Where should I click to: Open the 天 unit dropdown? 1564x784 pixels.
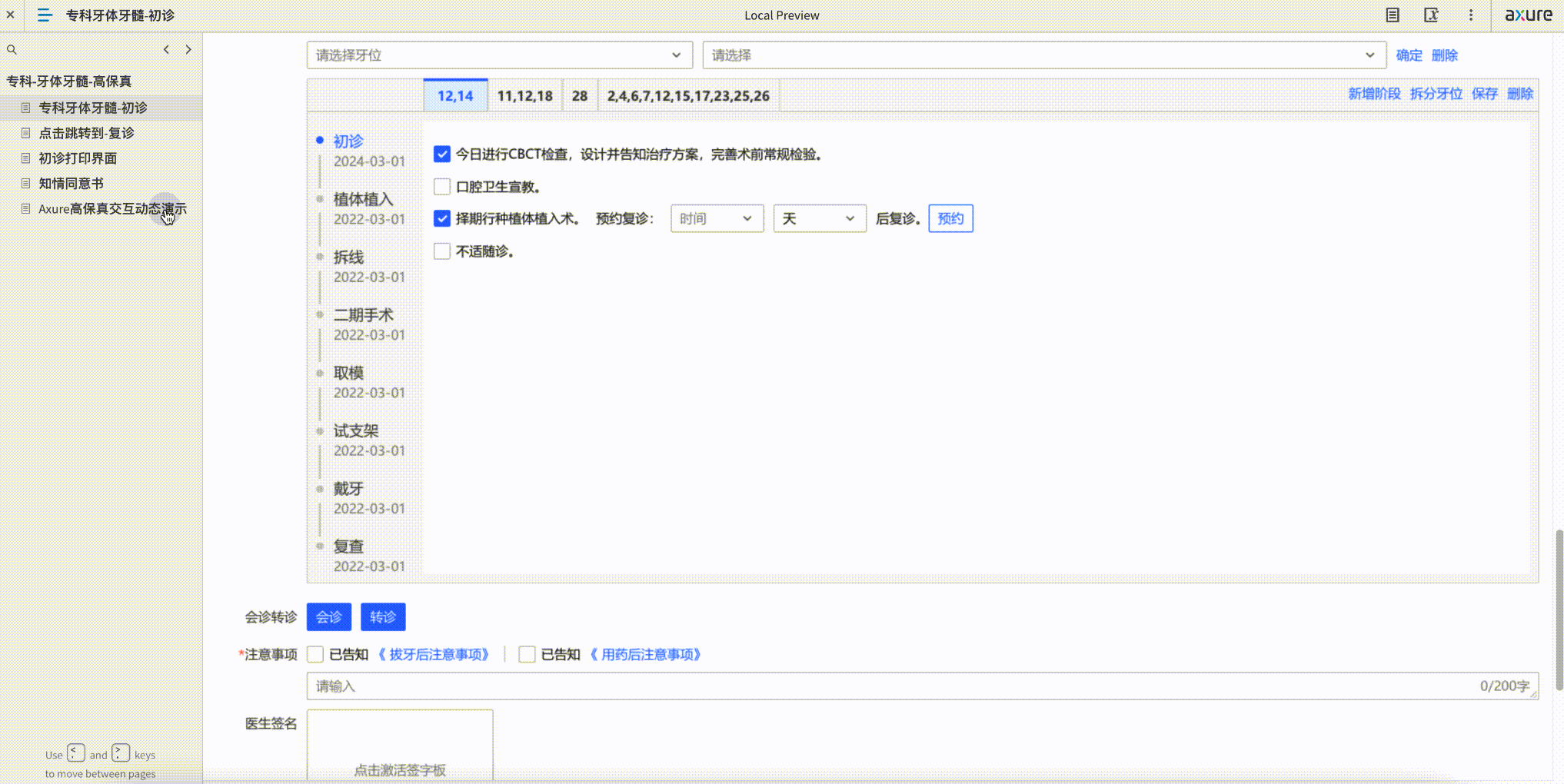819,218
